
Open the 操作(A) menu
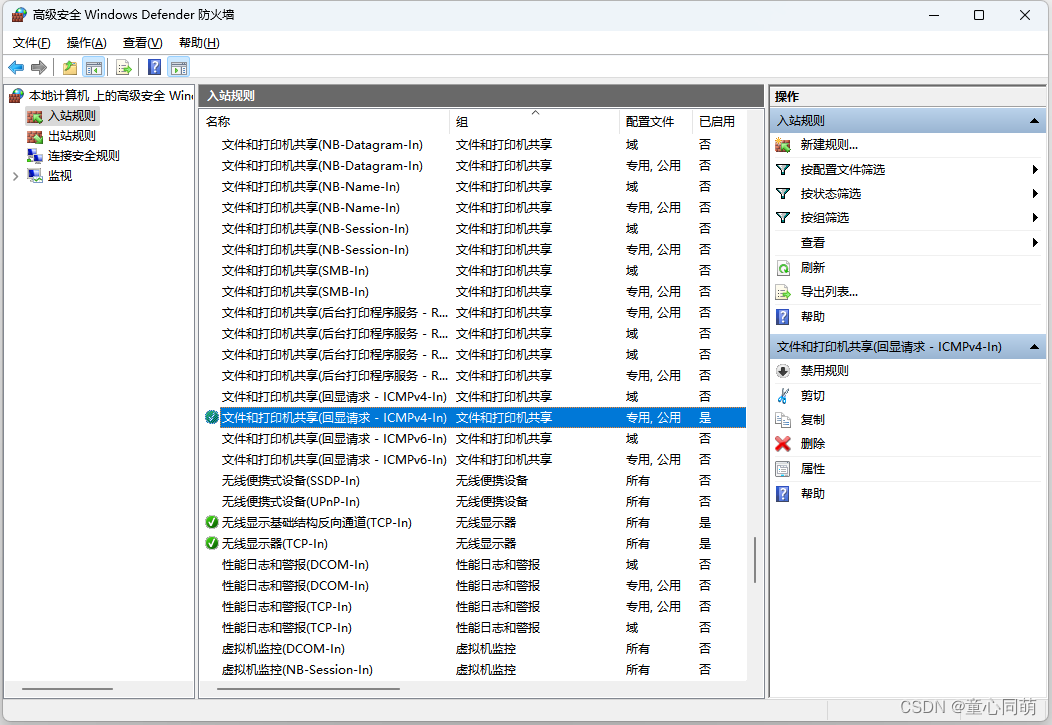(x=87, y=43)
